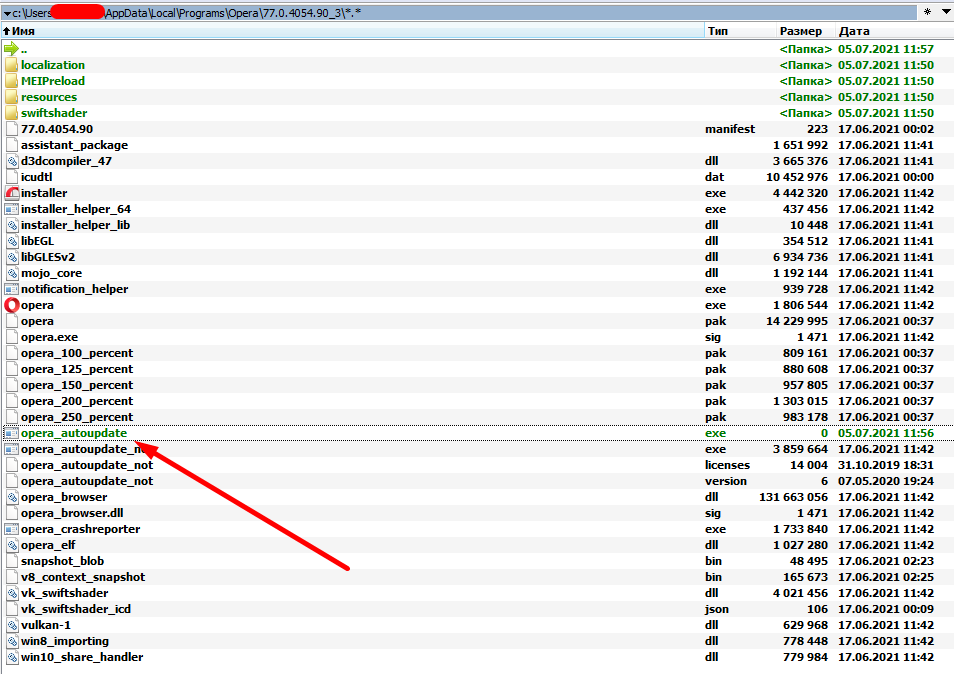Click the swiftshader folder icon
This screenshot has width=954, height=674.
[12, 113]
